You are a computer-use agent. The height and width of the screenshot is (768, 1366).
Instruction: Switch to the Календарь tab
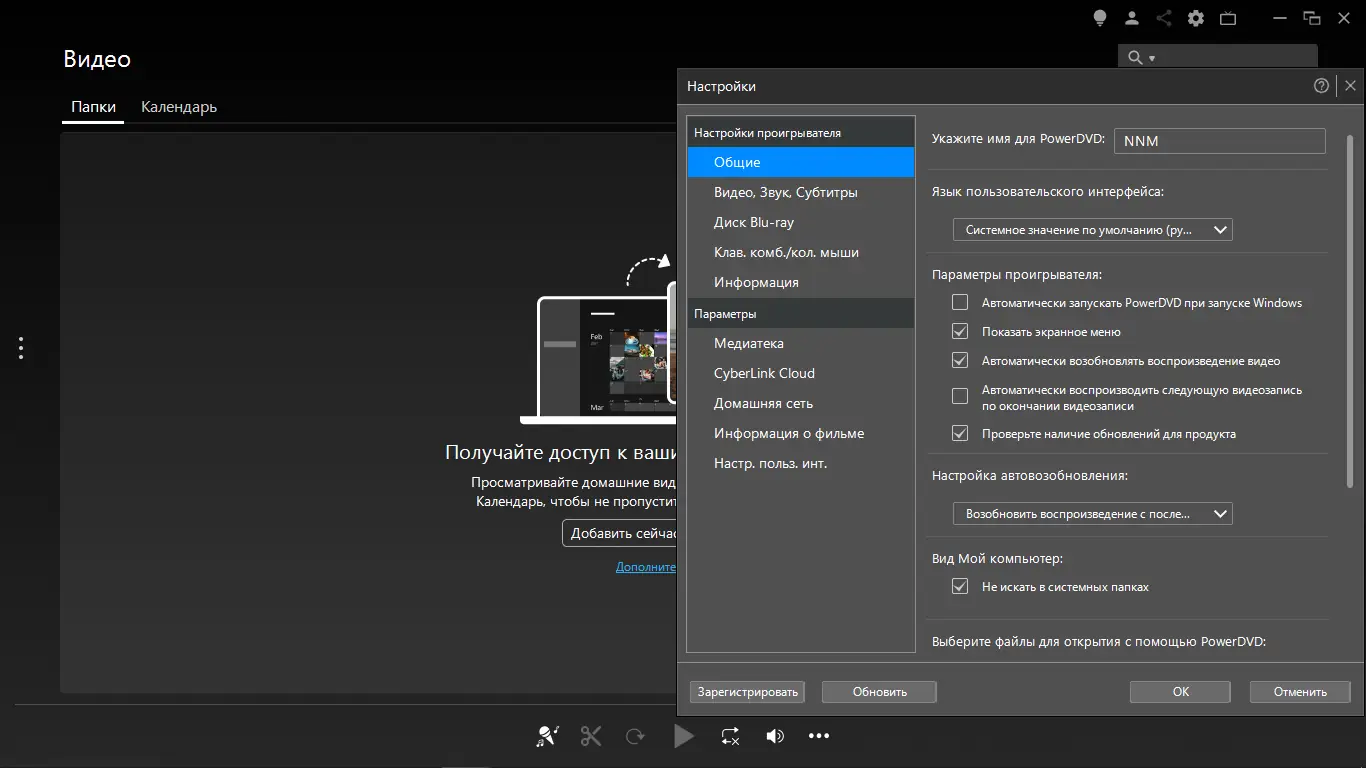[179, 107]
